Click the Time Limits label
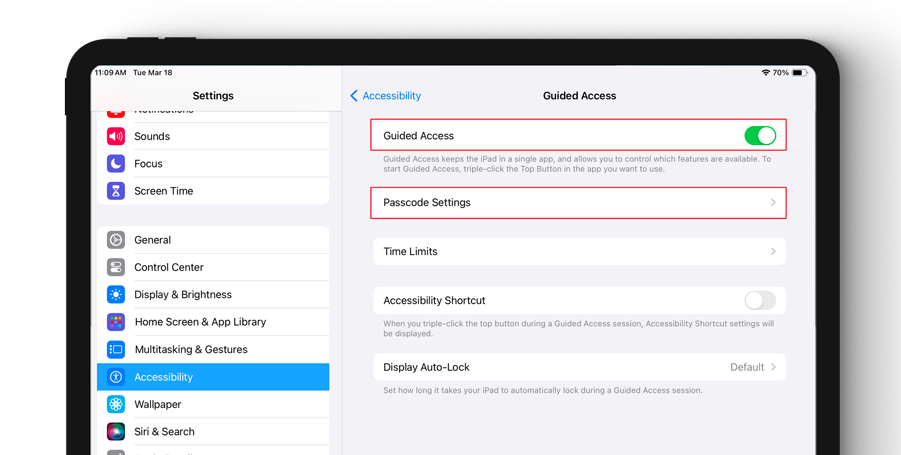 coord(410,251)
